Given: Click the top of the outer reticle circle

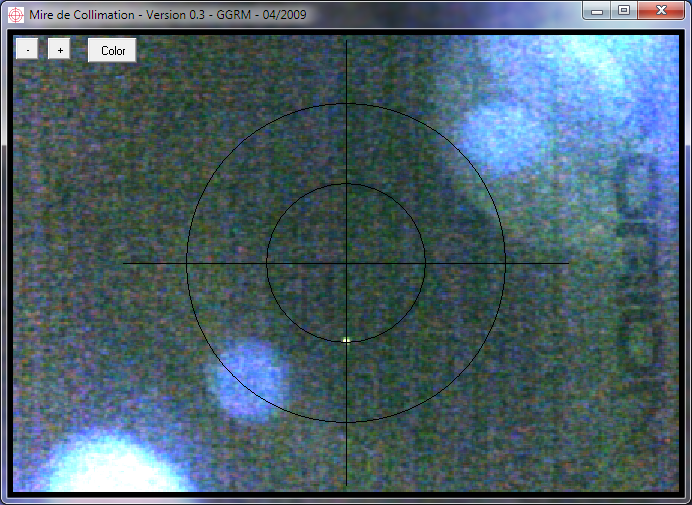Looking at the screenshot, I should [x=346, y=104].
